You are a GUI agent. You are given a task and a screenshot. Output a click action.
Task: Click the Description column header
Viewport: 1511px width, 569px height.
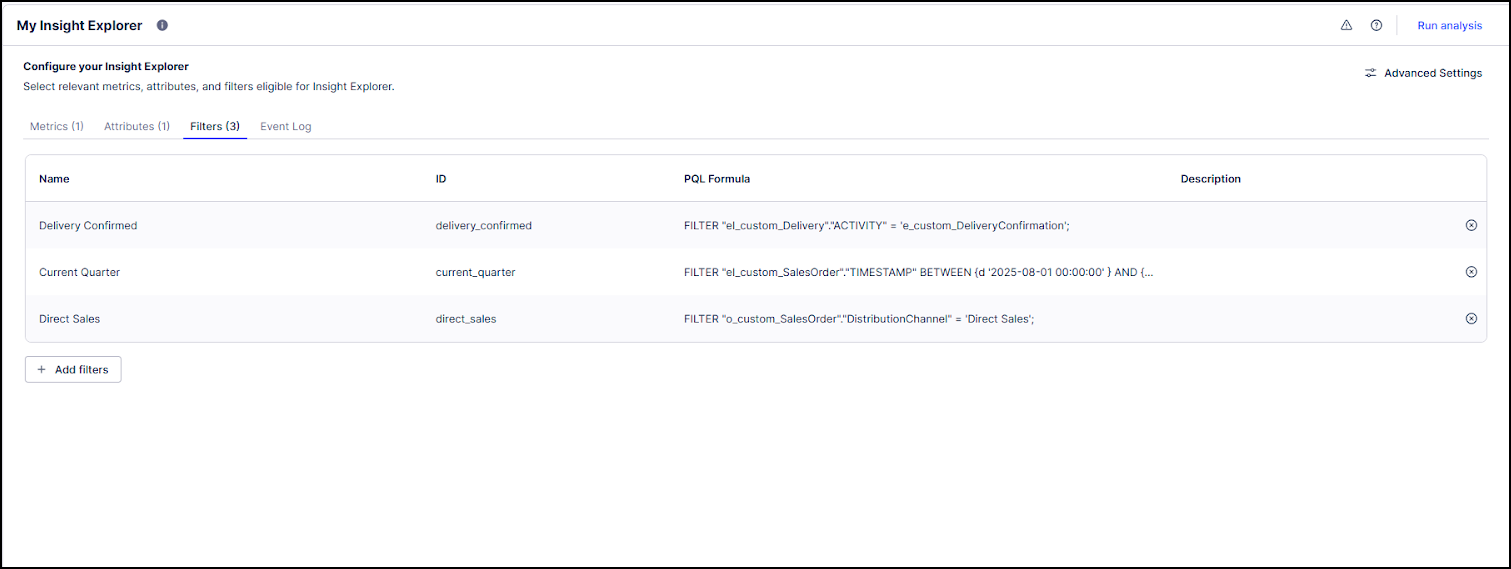1210,179
